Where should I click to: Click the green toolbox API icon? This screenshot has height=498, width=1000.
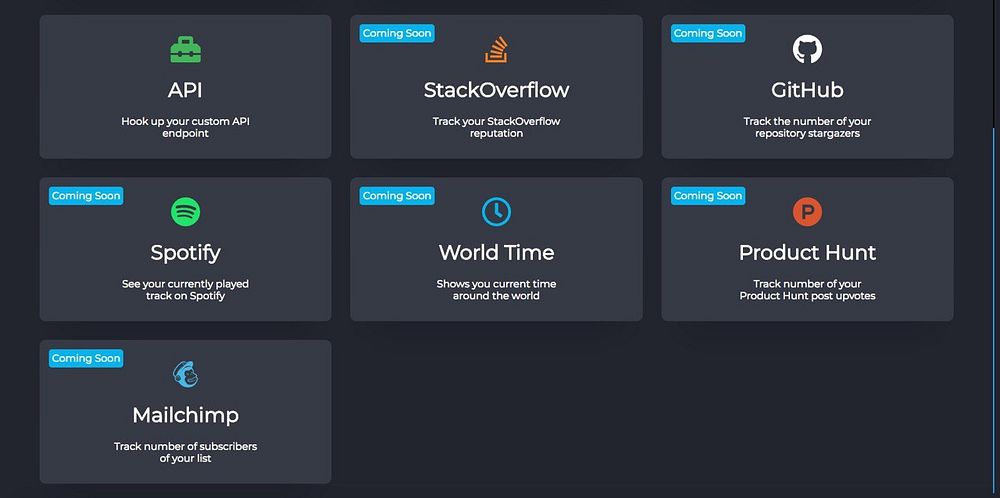[186, 50]
